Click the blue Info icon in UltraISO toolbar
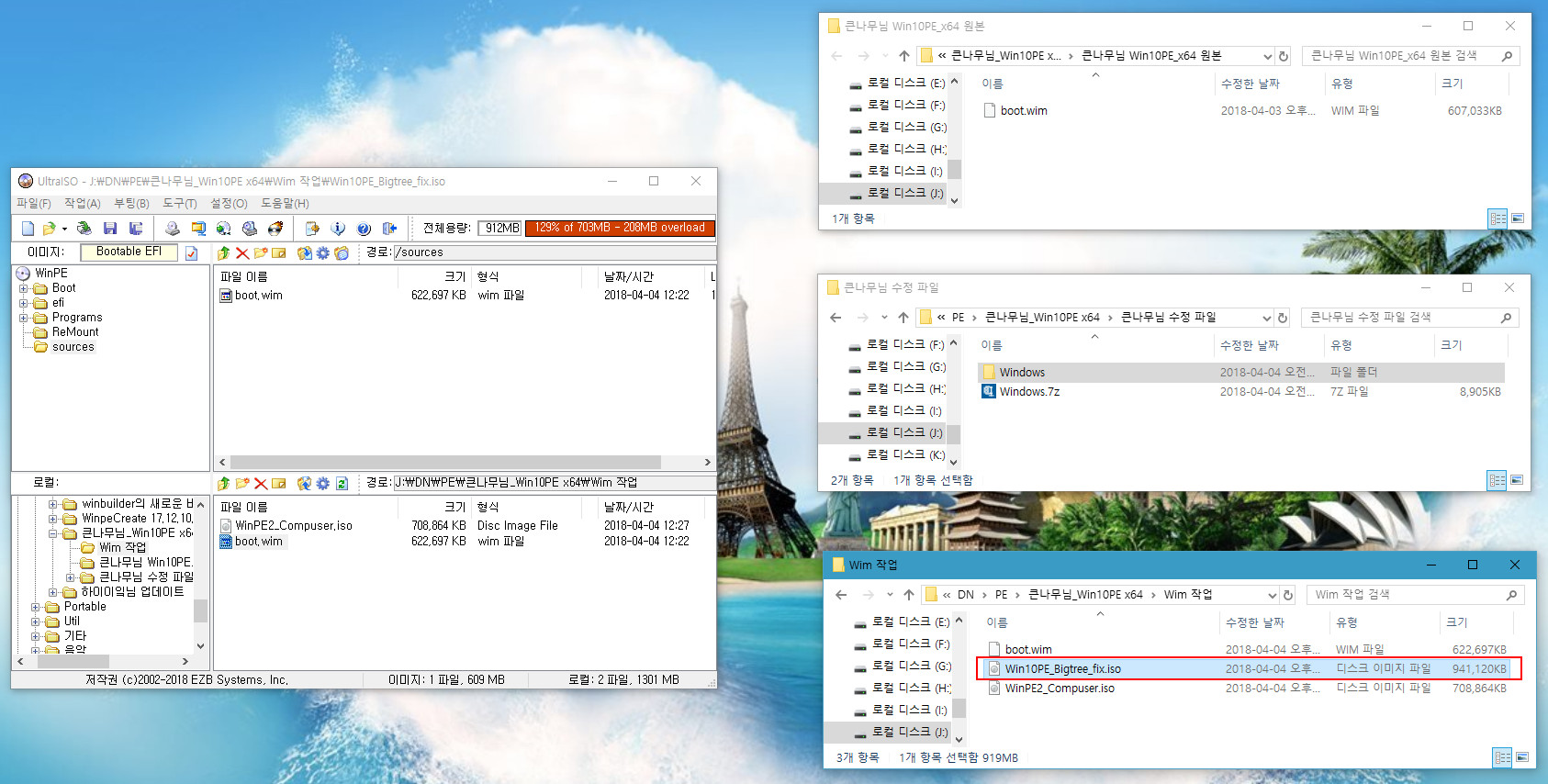This screenshot has height=784, width=1548. (338, 228)
